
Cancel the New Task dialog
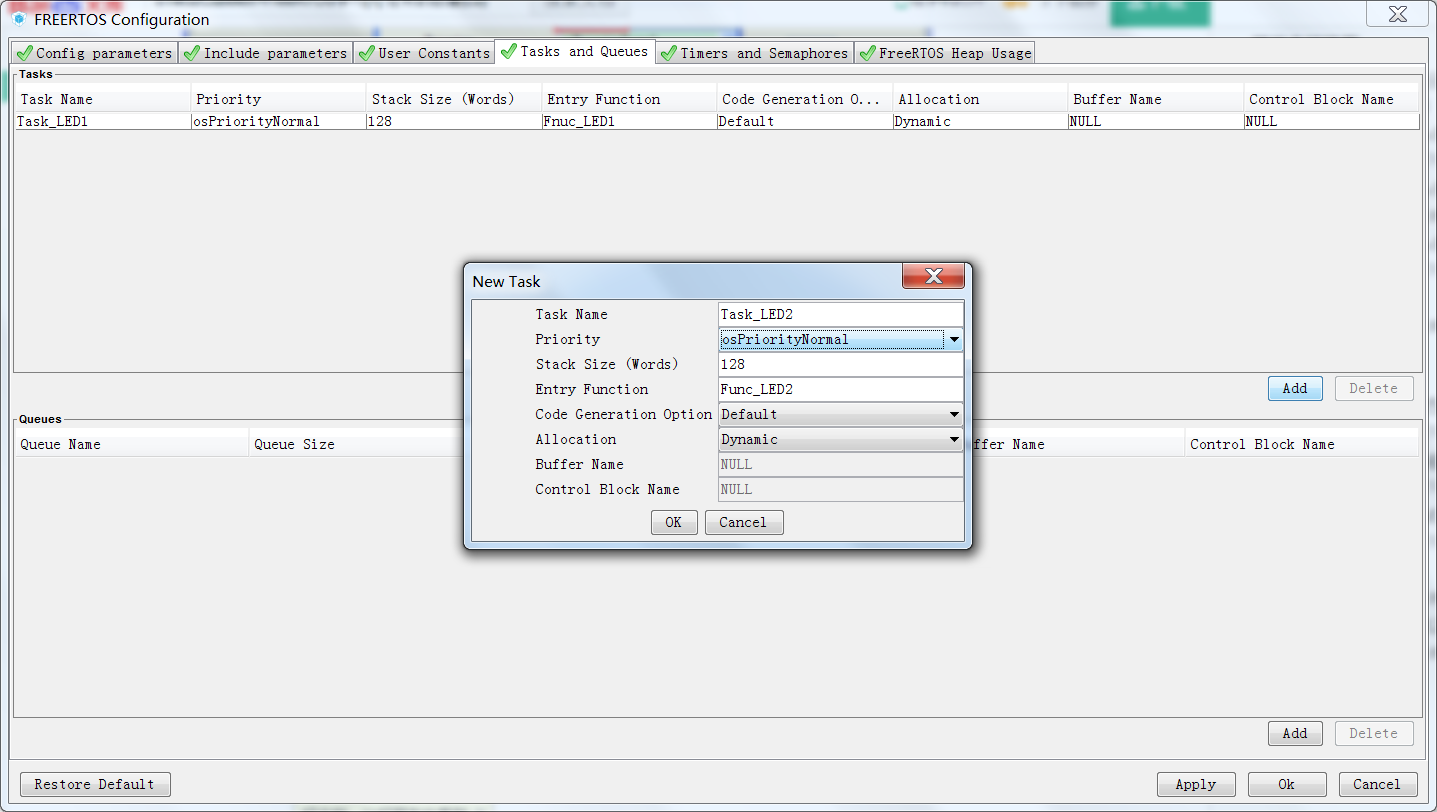click(743, 522)
